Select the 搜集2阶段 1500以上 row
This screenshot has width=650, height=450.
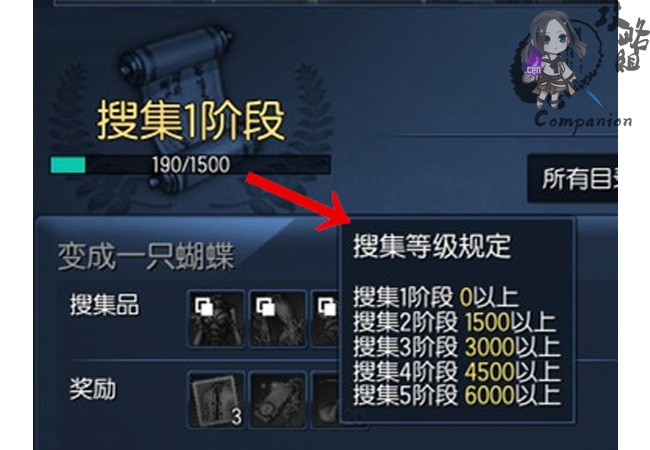tap(454, 322)
